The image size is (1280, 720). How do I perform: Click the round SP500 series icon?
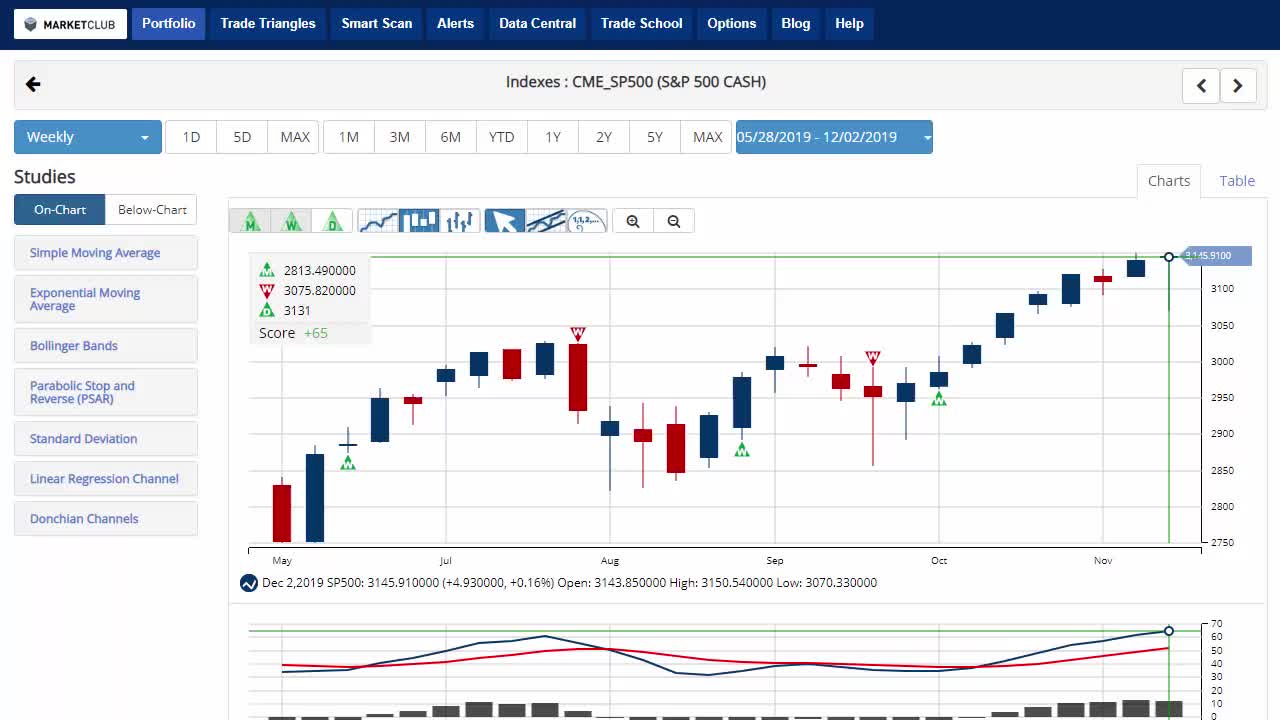[x=248, y=583]
